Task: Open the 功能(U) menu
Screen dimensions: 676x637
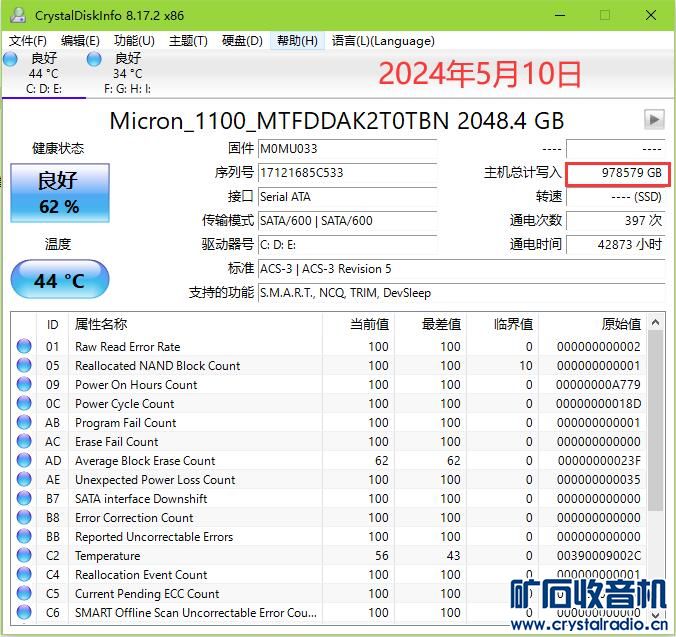Action: (x=134, y=41)
